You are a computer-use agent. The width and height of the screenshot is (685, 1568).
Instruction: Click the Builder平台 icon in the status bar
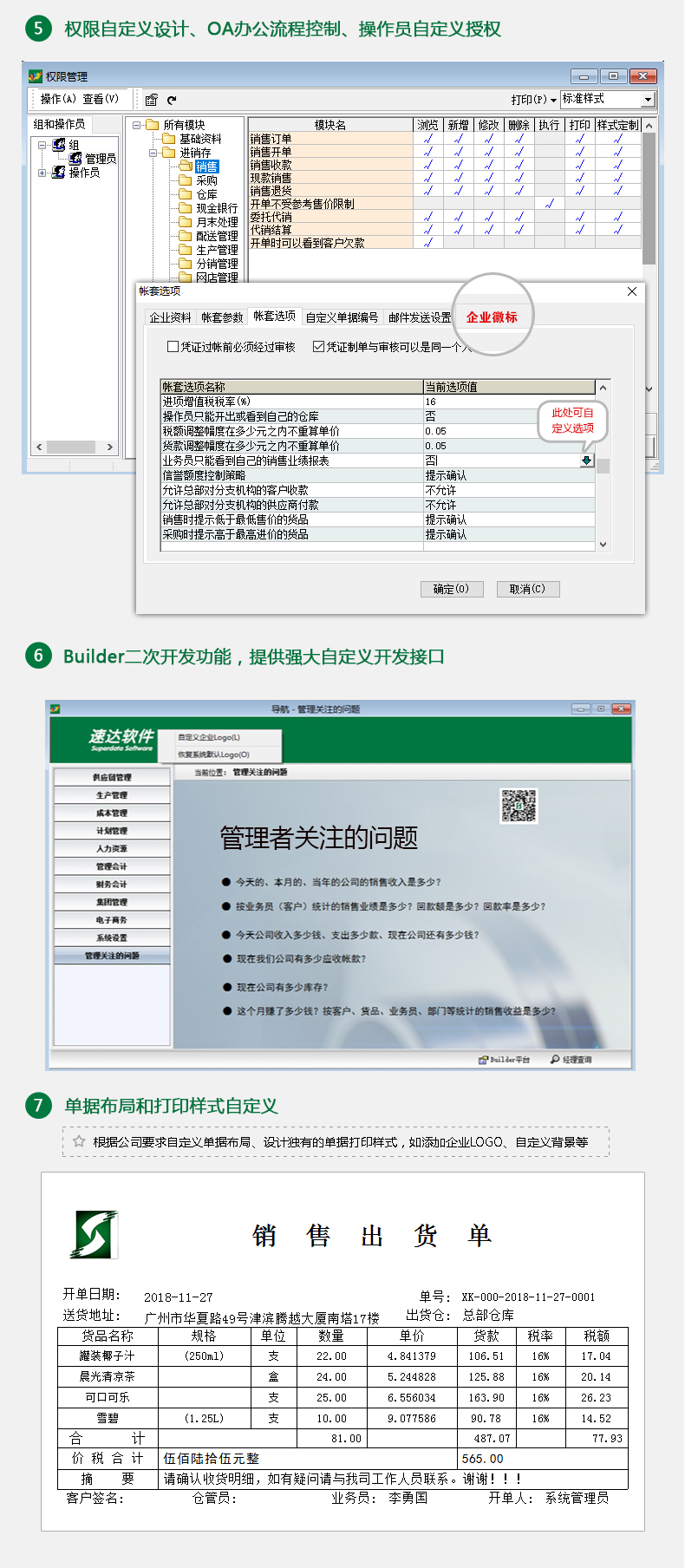[484, 1060]
